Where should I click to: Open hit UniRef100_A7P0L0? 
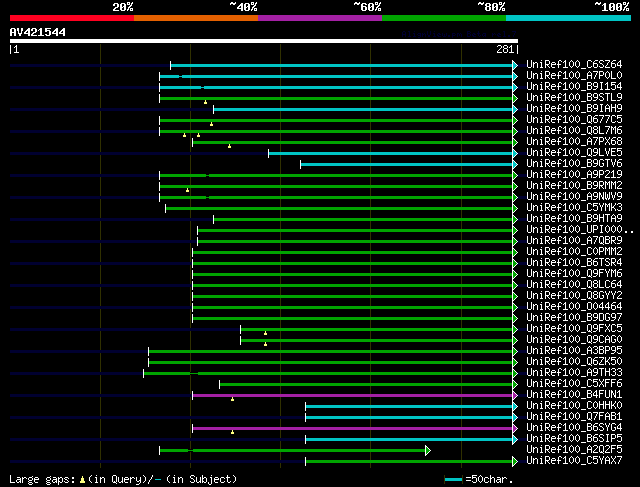574,75
